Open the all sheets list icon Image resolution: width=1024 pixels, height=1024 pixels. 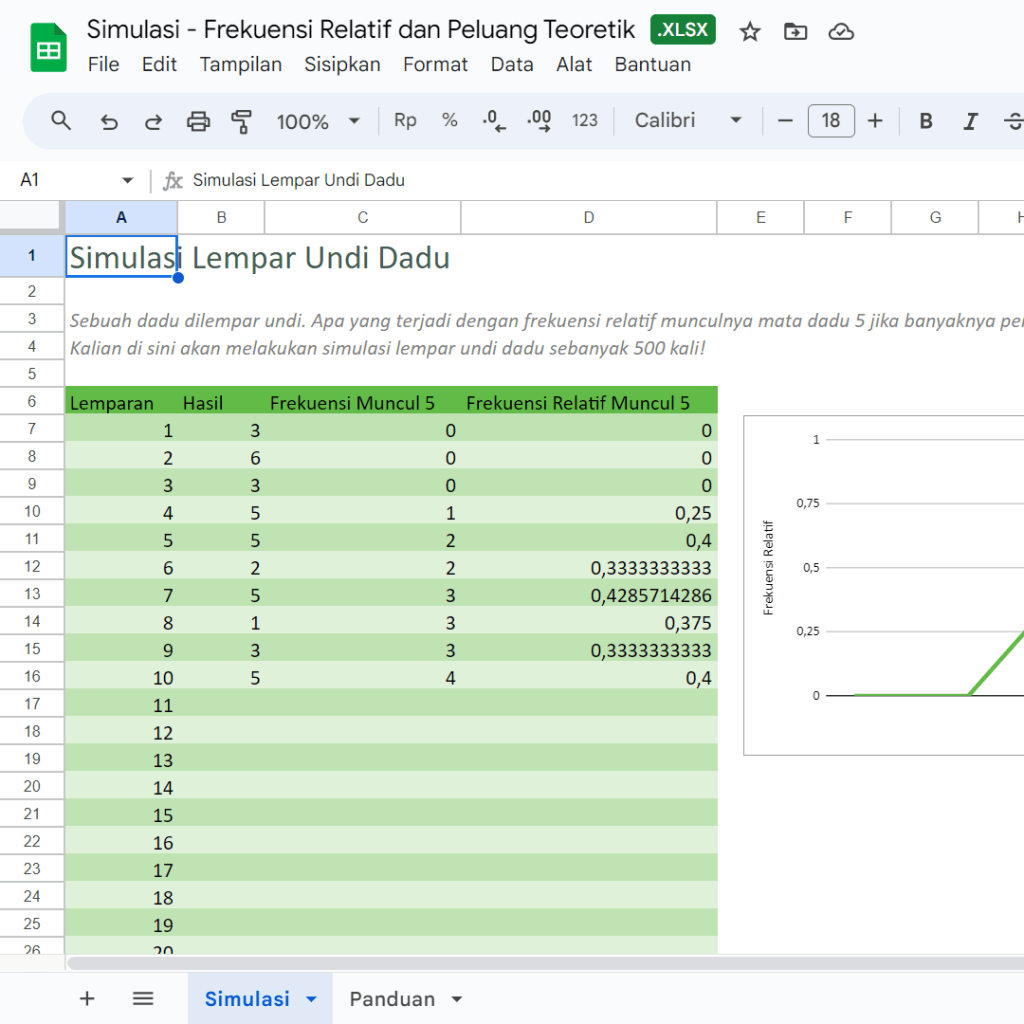click(143, 998)
